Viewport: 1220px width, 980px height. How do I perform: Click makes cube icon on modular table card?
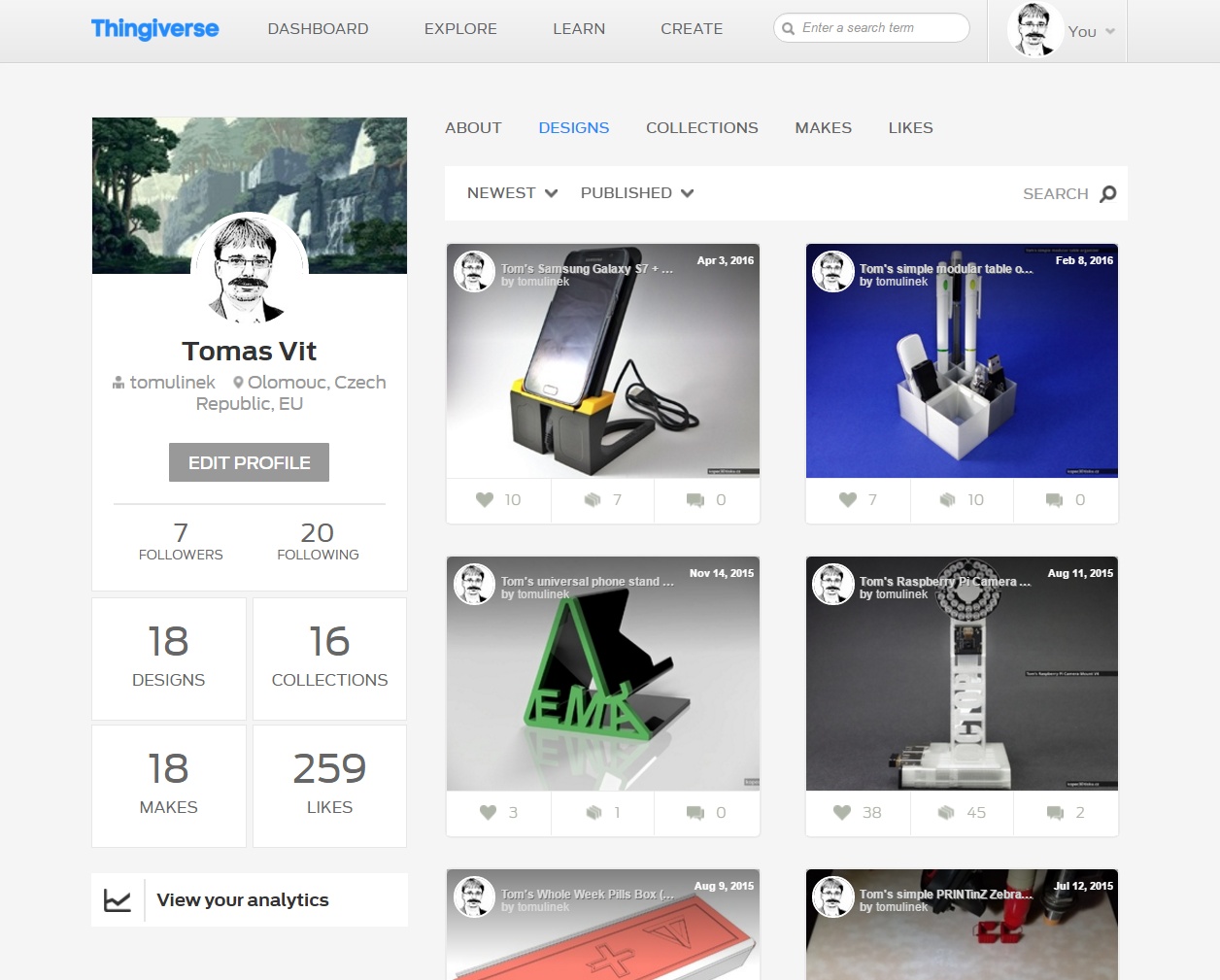948,499
